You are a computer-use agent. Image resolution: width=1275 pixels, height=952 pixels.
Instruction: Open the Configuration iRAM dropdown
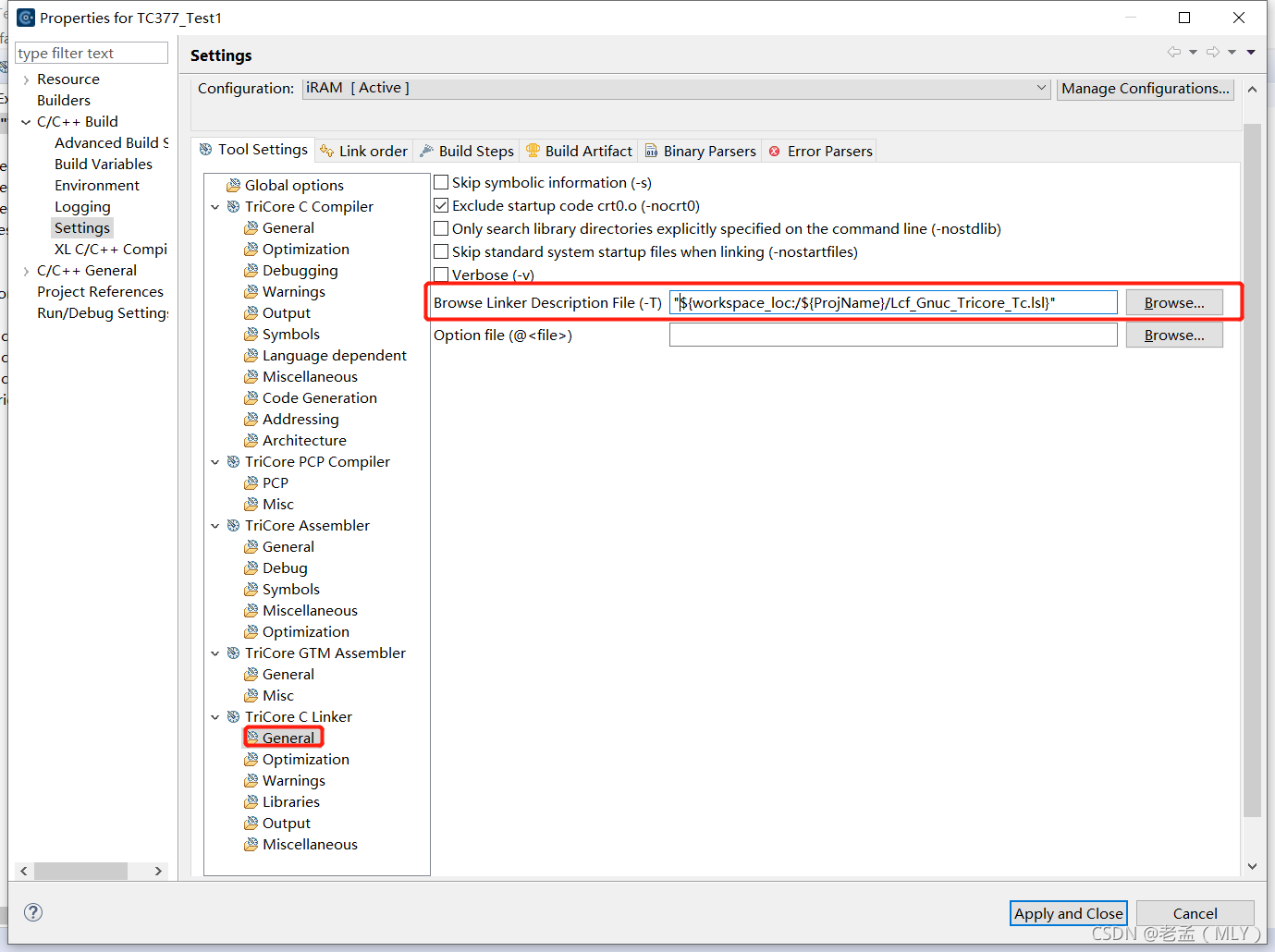coord(677,88)
